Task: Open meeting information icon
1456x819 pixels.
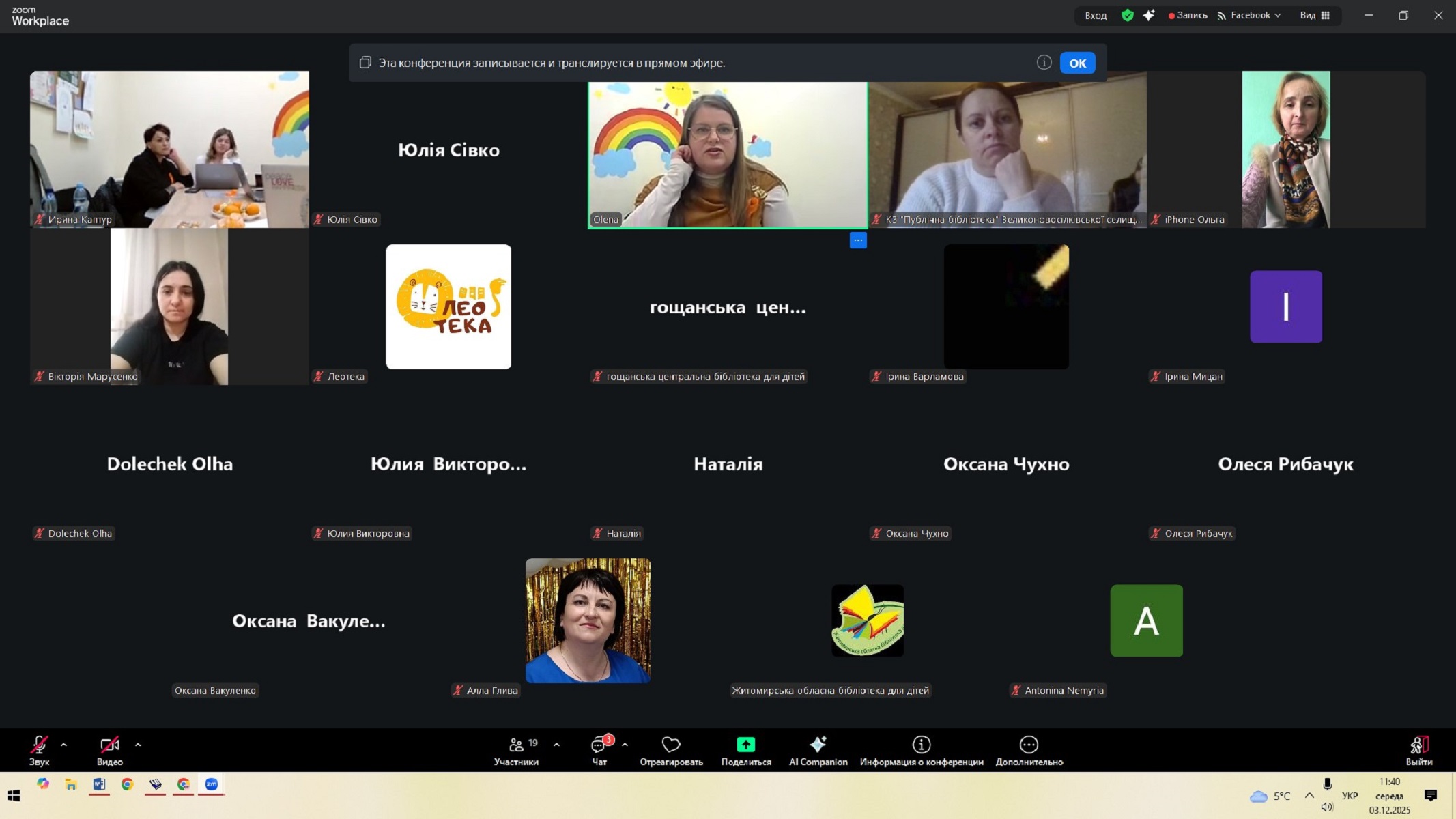Action: (x=921, y=745)
